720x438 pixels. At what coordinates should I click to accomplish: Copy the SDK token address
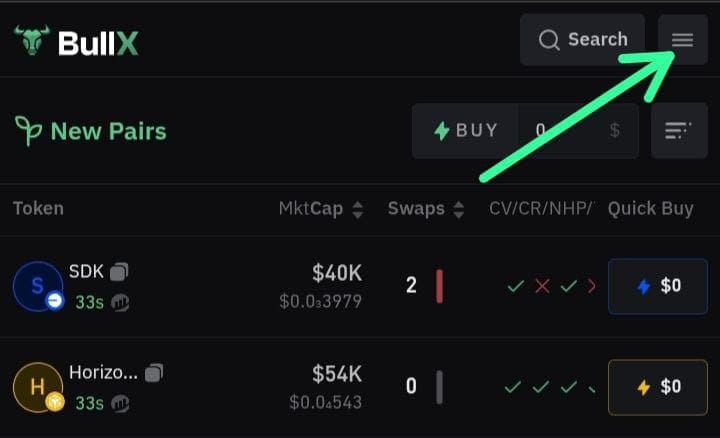[119, 272]
